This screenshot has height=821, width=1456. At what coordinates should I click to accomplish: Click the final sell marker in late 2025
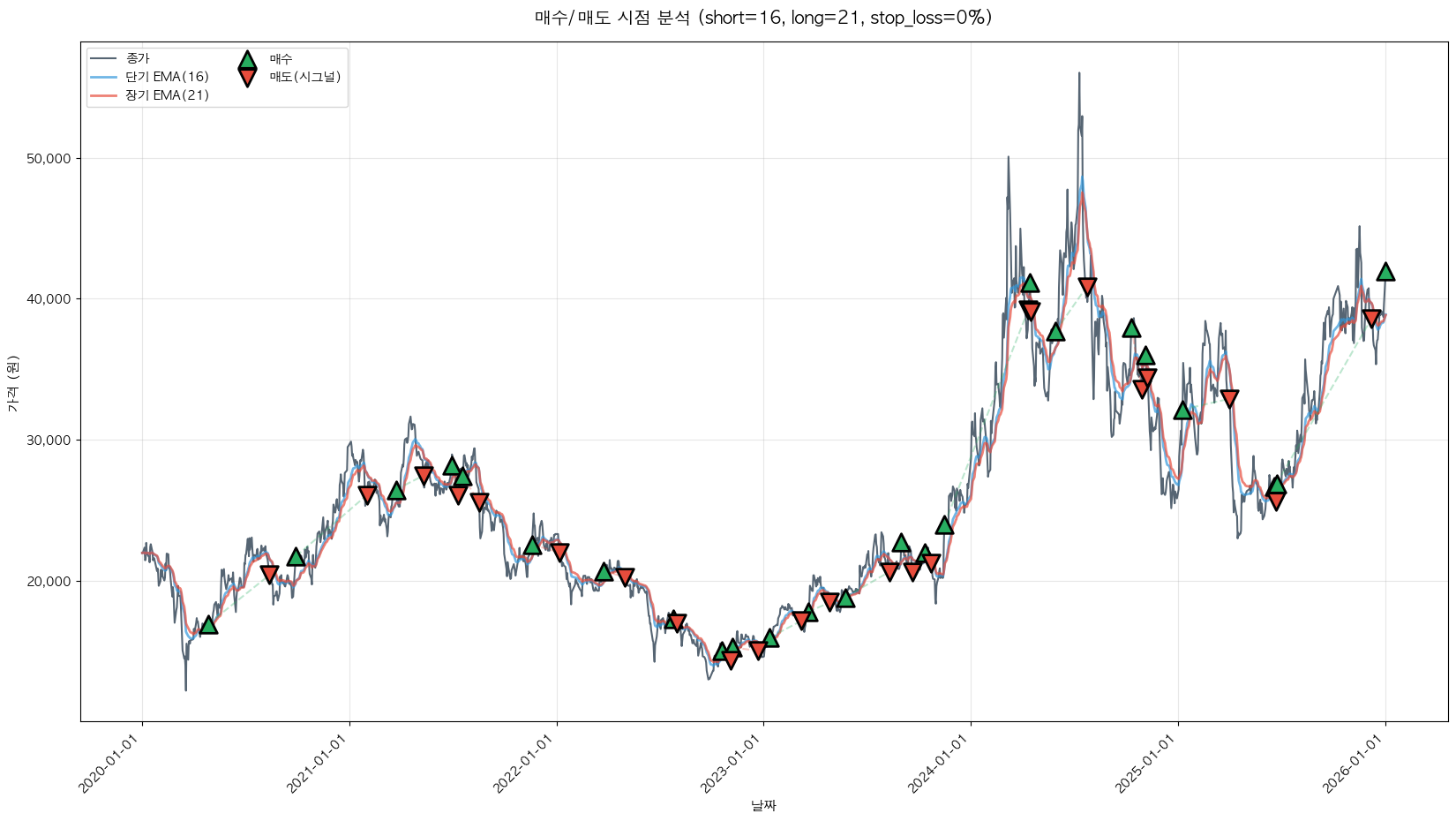tap(1371, 319)
